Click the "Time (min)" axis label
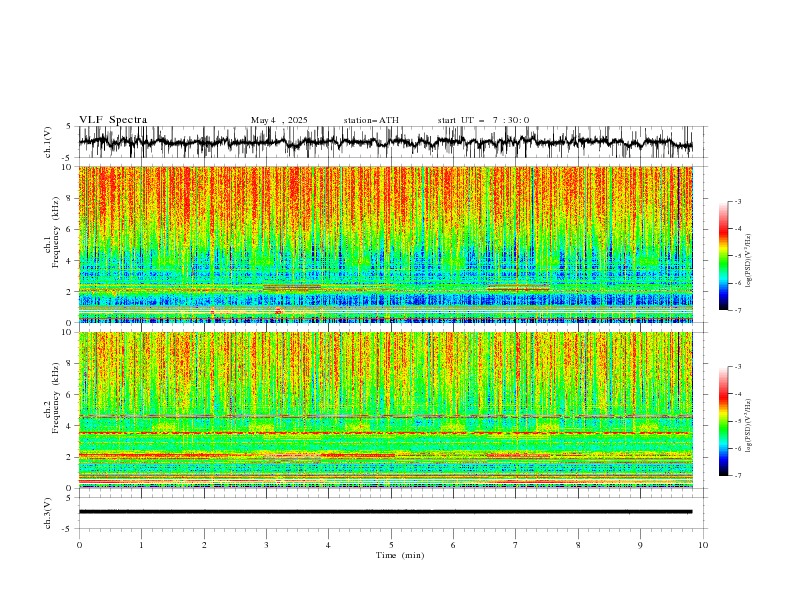Image resolution: width=792 pixels, height=612 pixels. coord(400,555)
